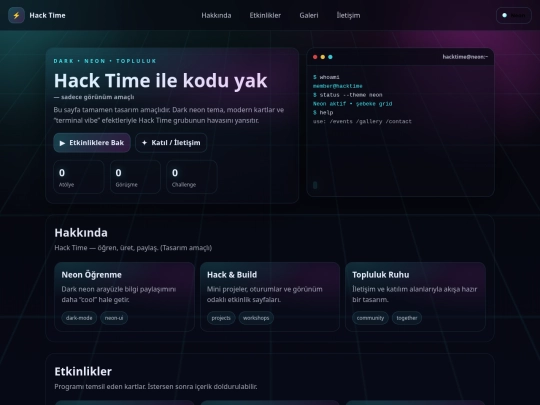Click the play triangle icon in Etkinliklere Bak
The height and width of the screenshot is (405, 540).
pyautogui.click(x=62, y=143)
